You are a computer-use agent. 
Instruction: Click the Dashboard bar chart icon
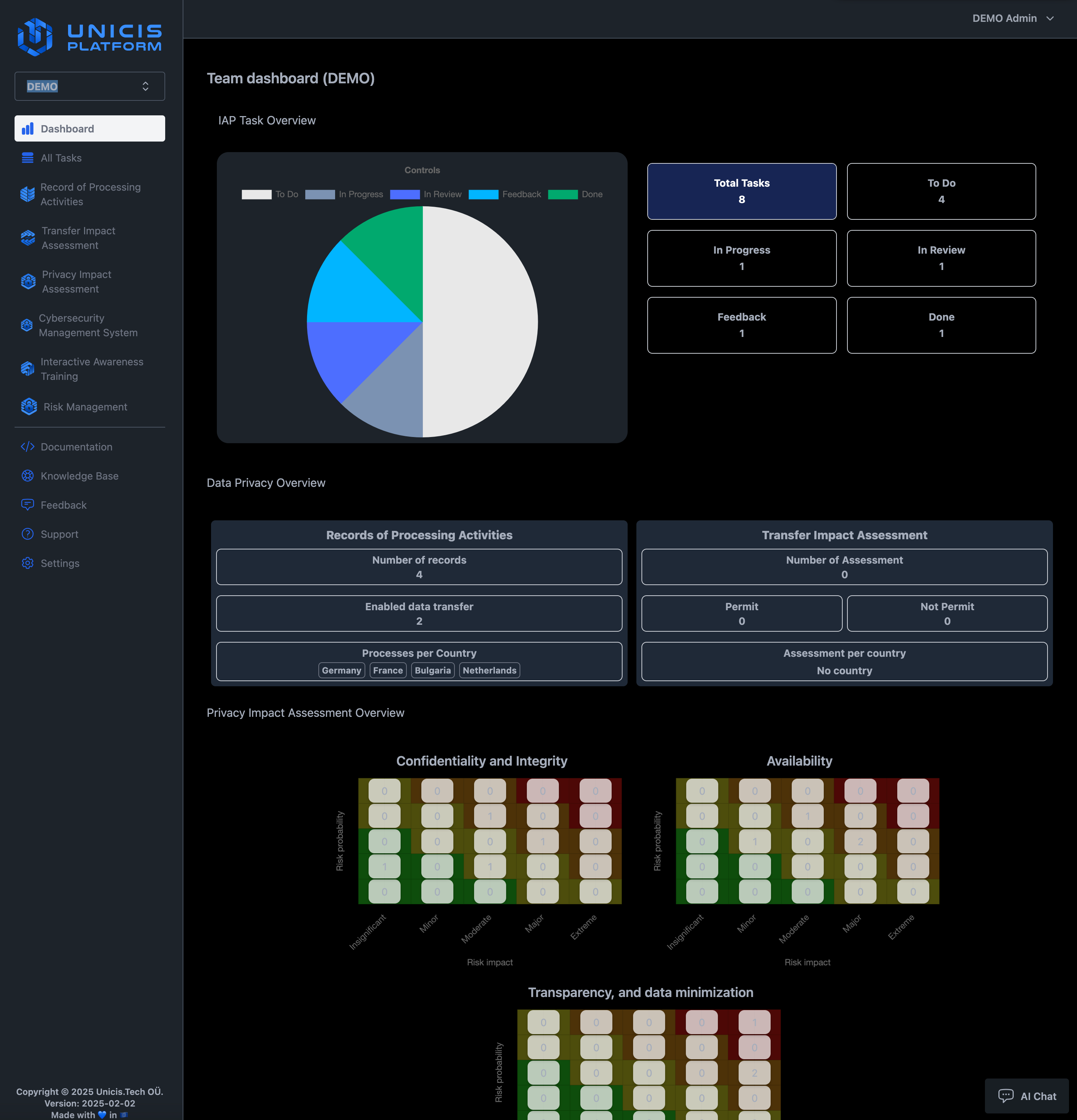tap(27, 128)
